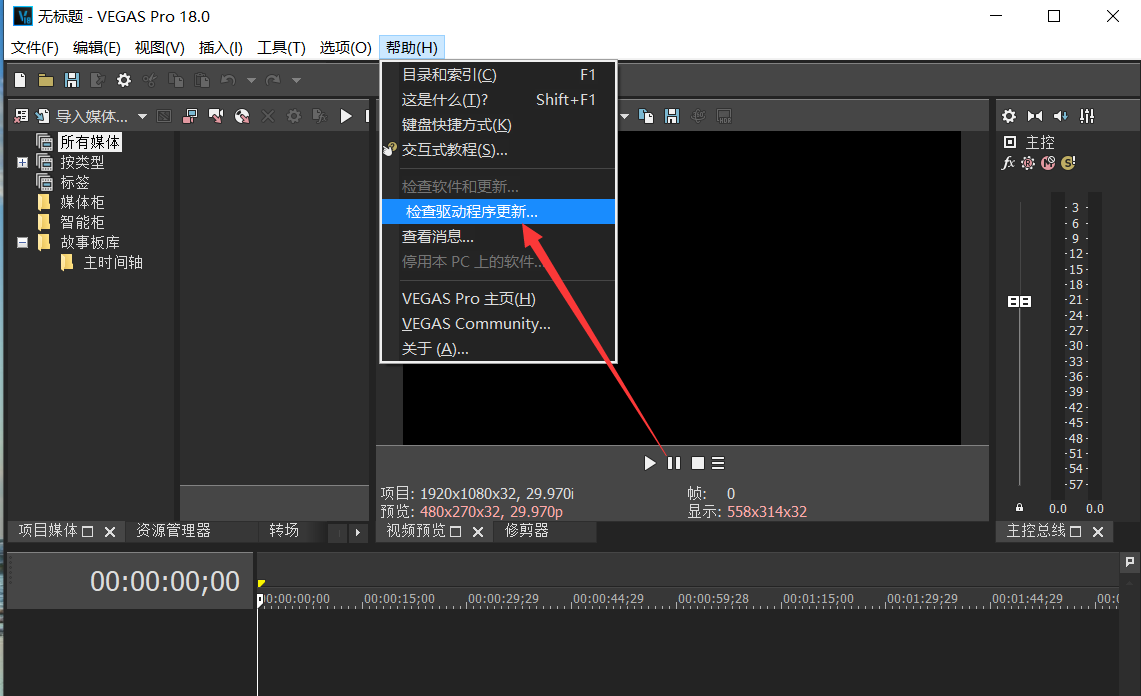Solo the master bus
The image size is (1141, 696).
click(x=1068, y=163)
